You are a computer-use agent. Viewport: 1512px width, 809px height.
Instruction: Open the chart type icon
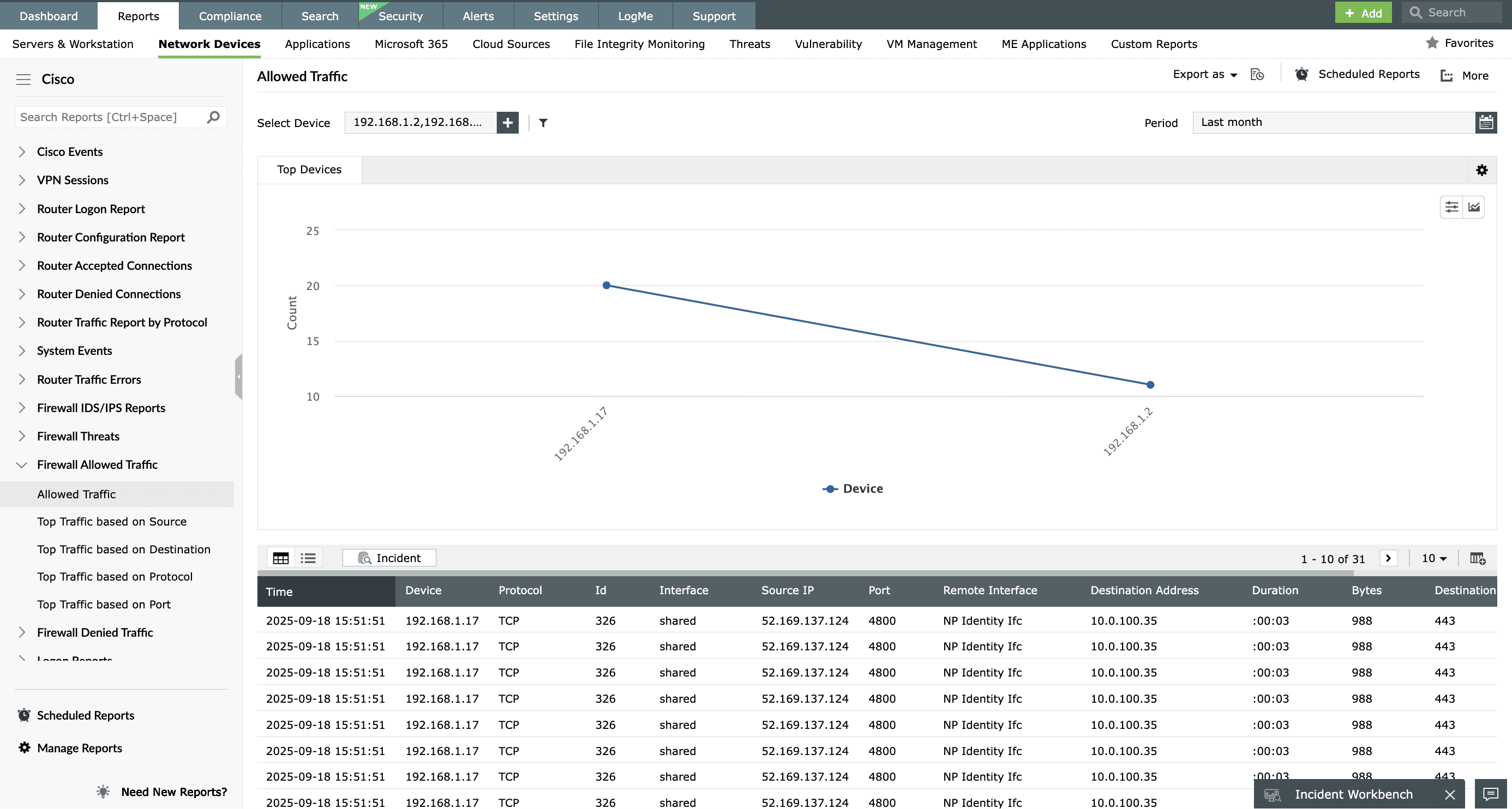[x=1474, y=207]
